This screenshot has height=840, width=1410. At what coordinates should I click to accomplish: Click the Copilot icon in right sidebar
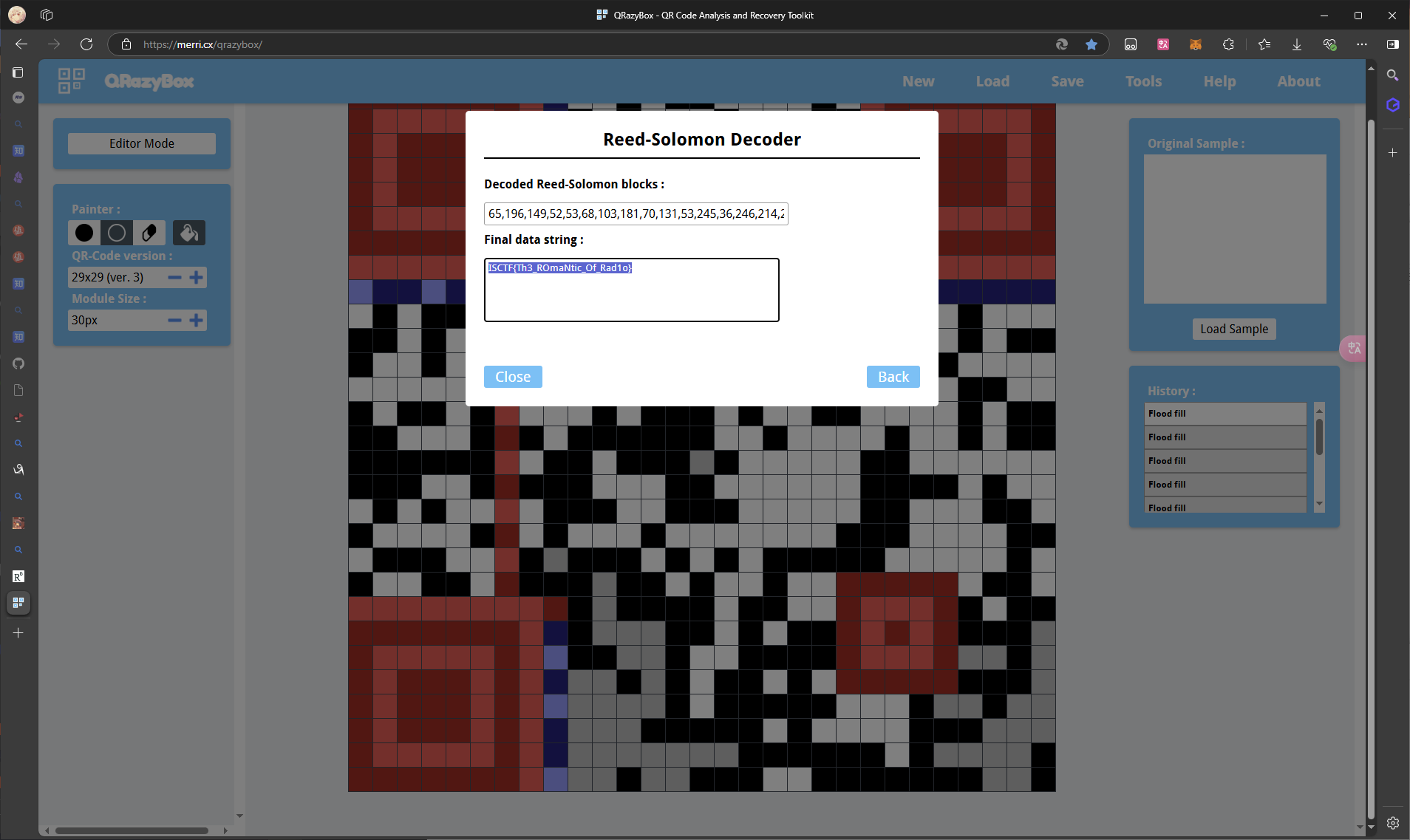(1393, 105)
